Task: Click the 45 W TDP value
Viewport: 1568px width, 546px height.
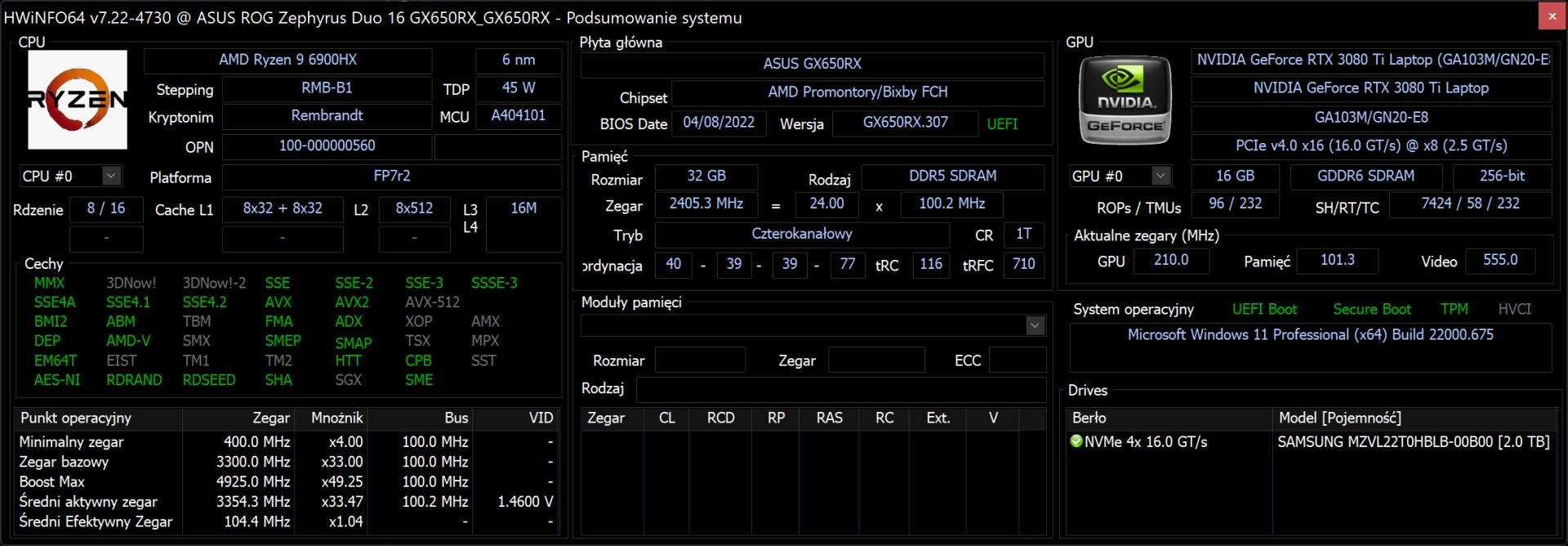Action: pos(519,88)
